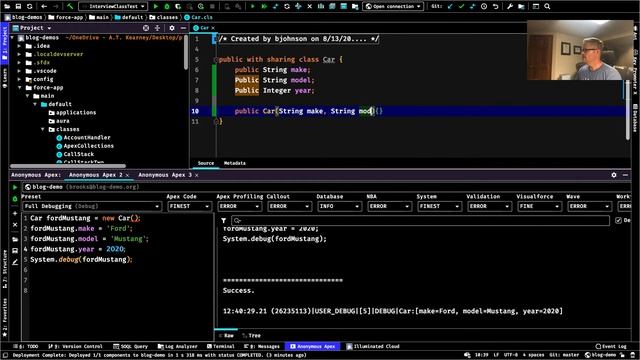The image size is (640, 360).
Task: Collapse the force-app folder node
Action: [20, 88]
